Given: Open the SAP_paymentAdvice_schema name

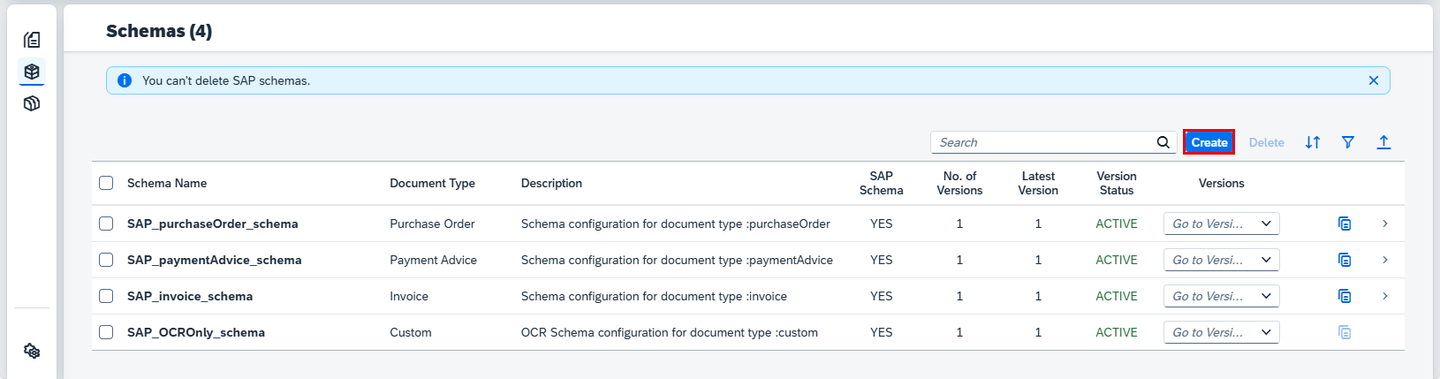Looking at the screenshot, I should pyautogui.click(x=214, y=260).
